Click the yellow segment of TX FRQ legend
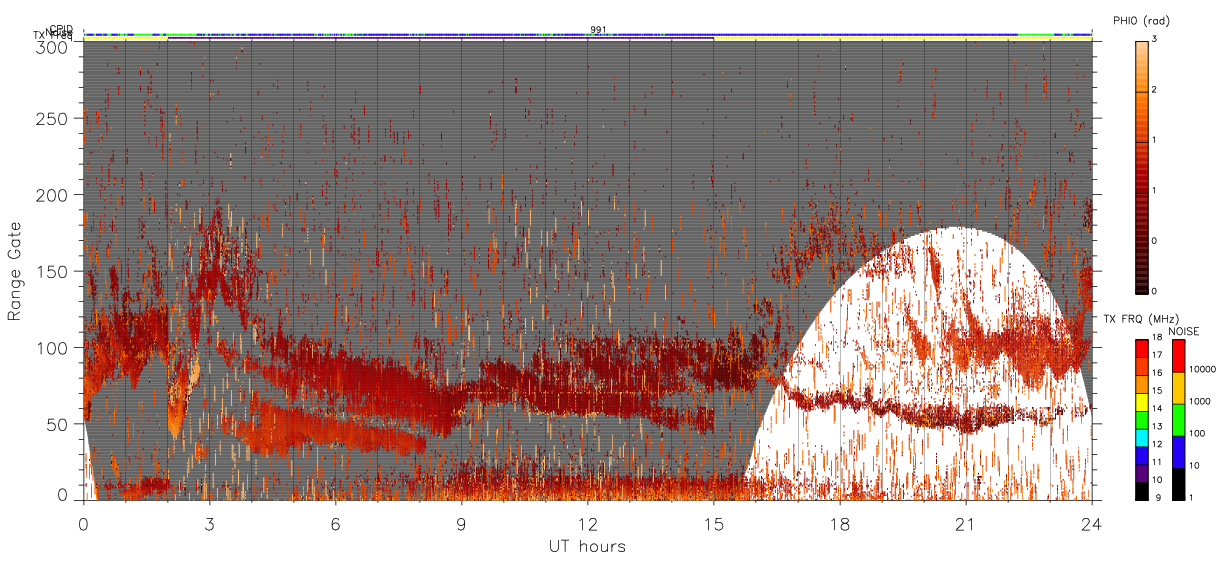 [1141, 401]
